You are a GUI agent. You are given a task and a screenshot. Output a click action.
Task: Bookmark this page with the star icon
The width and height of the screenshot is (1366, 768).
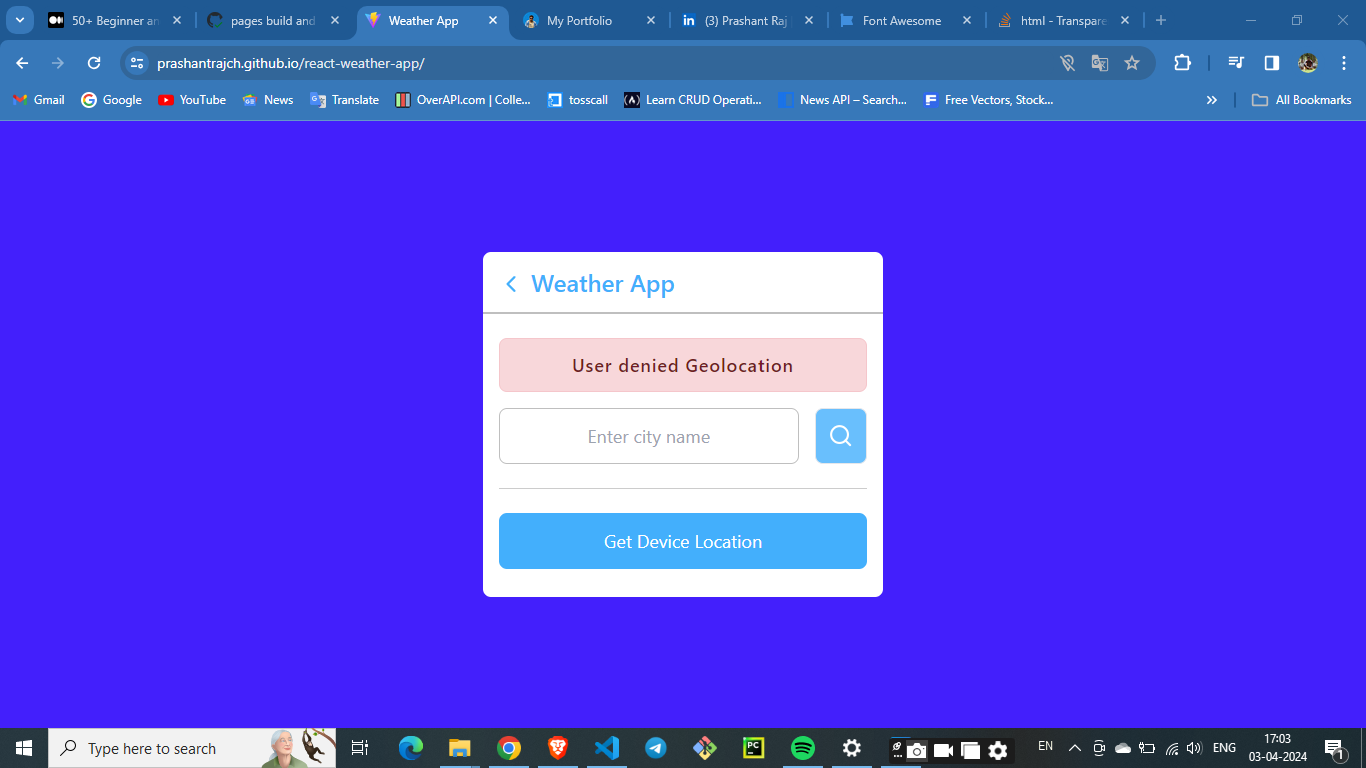point(1132,63)
